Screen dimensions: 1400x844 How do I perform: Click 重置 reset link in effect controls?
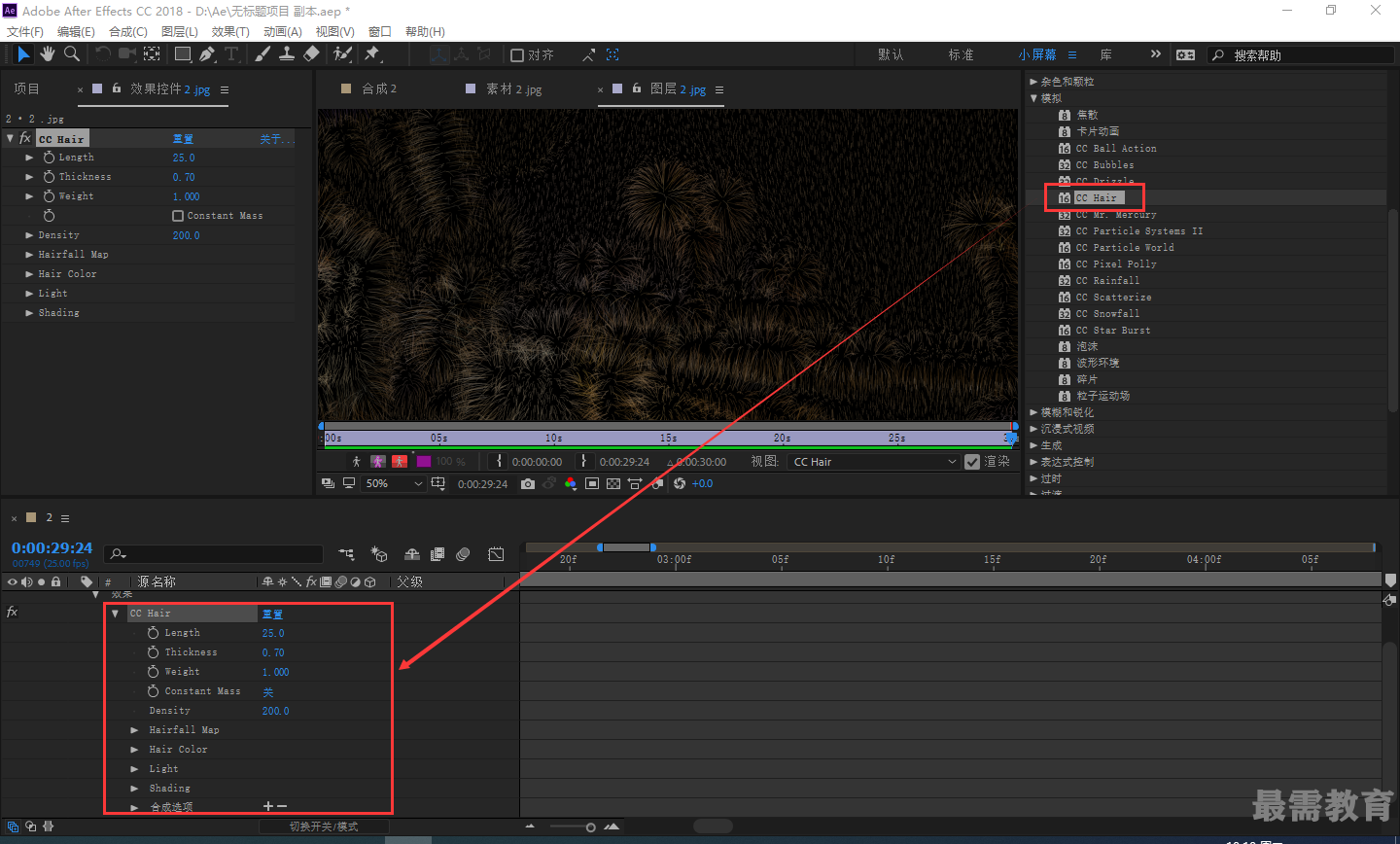coord(183,139)
